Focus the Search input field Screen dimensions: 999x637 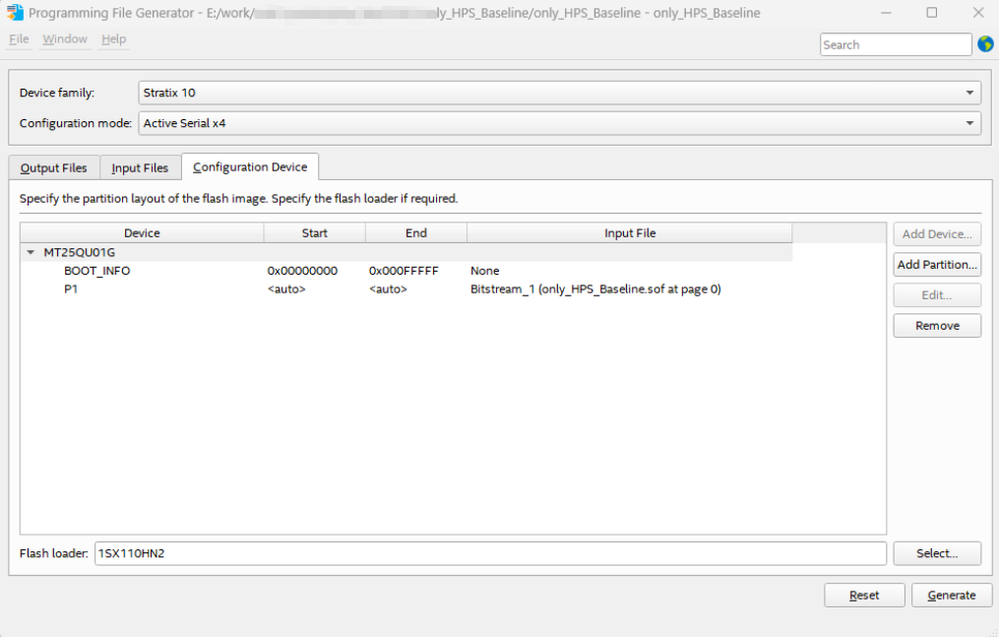click(x=895, y=45)
